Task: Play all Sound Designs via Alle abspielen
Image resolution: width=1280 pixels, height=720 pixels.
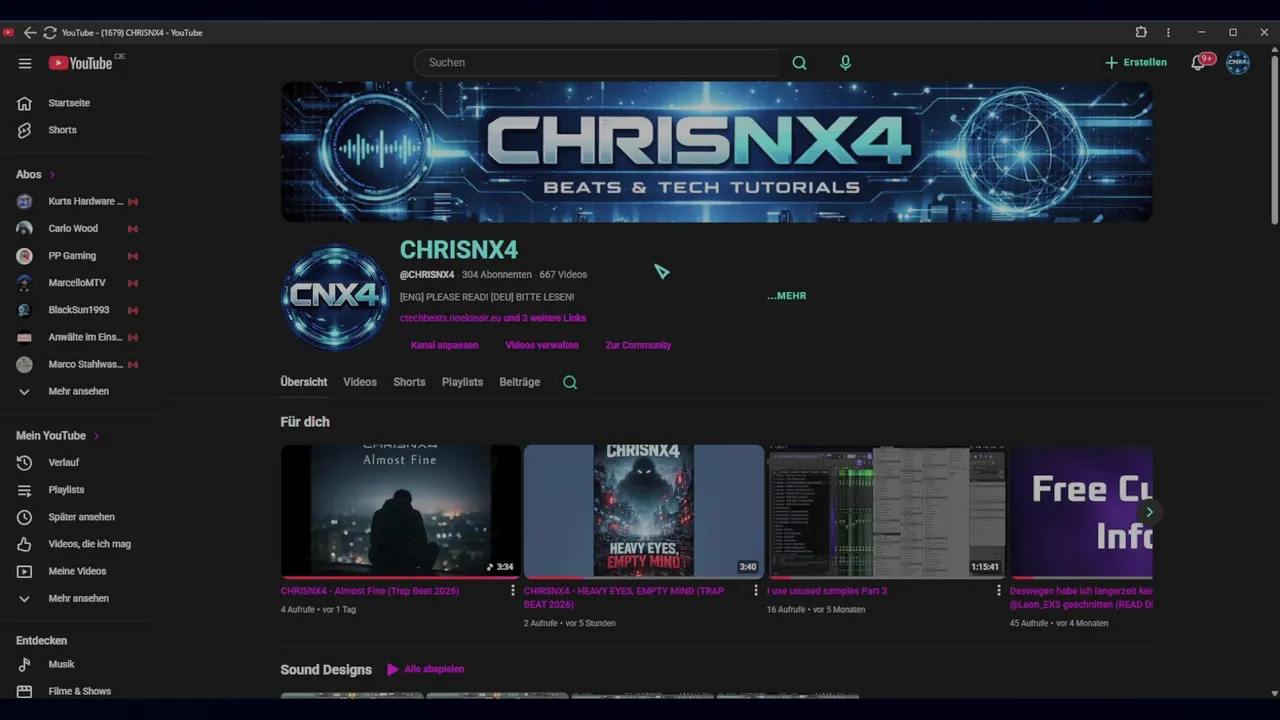Action: pos(425,669)
